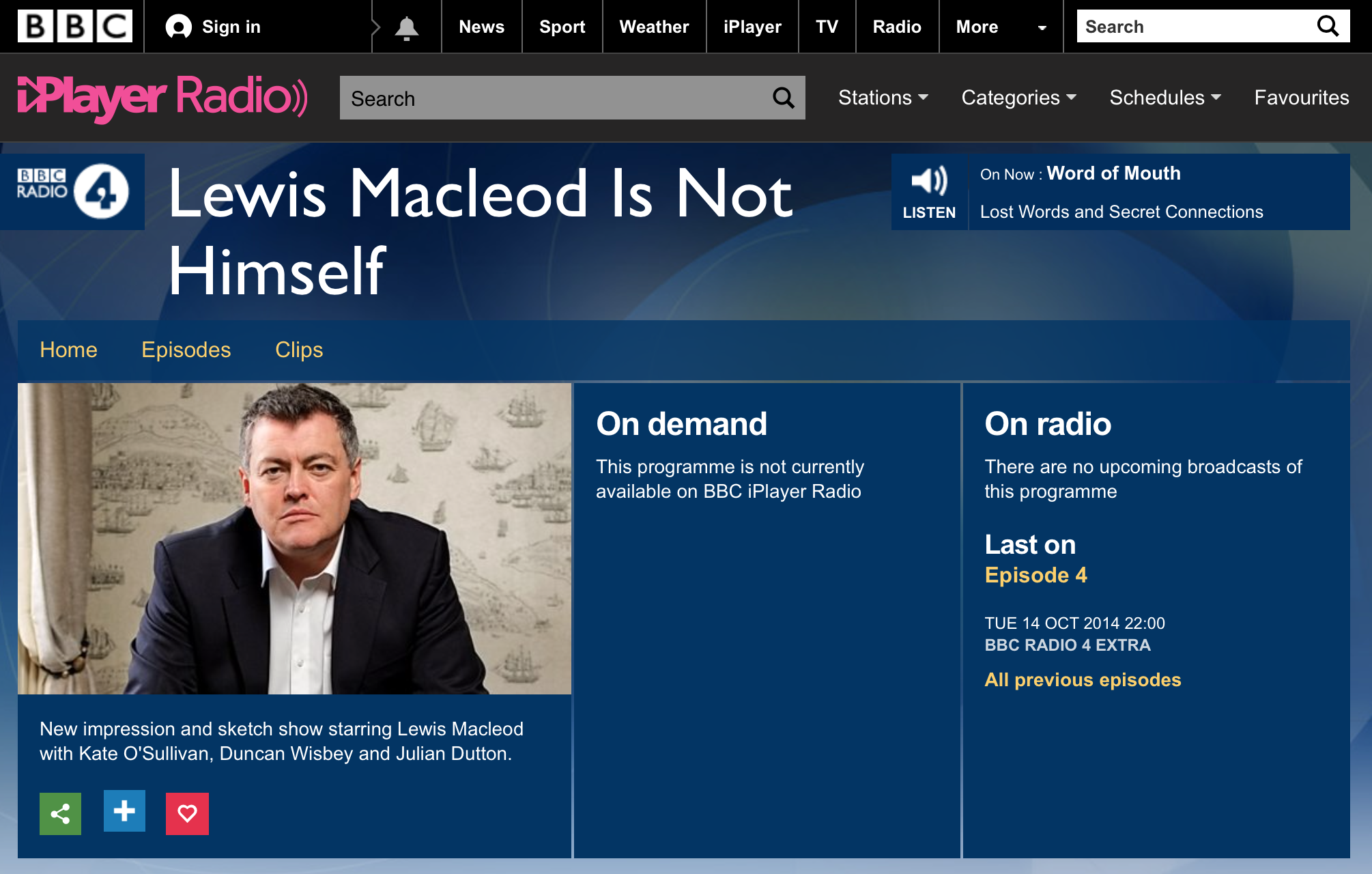This screenshot has width=1372, height=874.
Task: Click 'TUE 14 OCT 2014 22:00' text
Action: pyautogui.click(x=1074, y=623)
